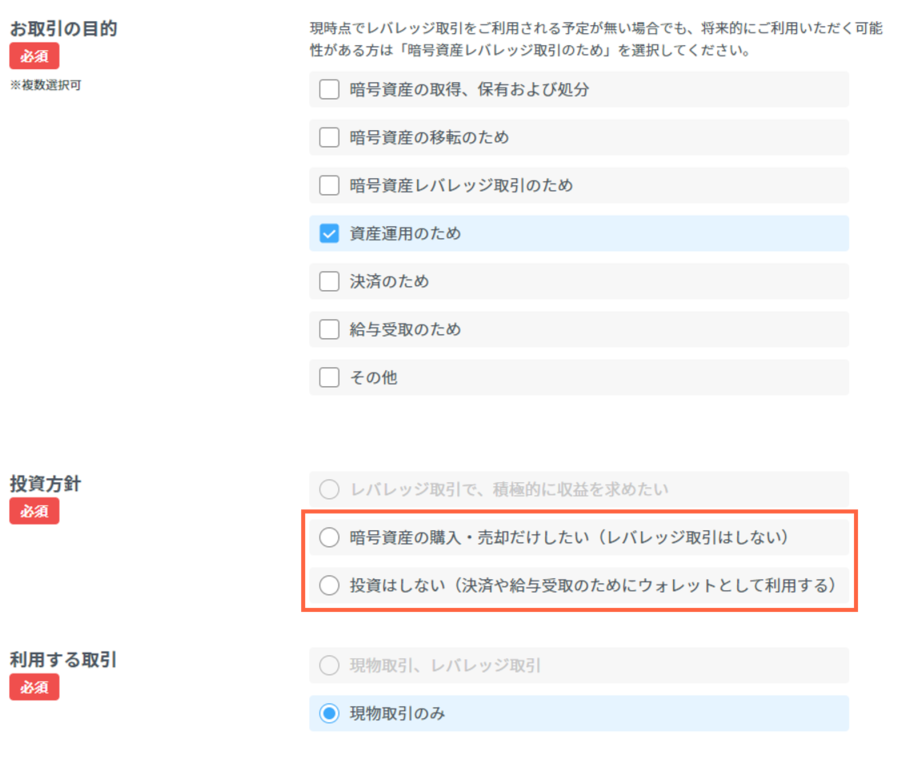Choose 暗号資産の購入・売却だけしたい radio button

pyautogui.click(x=329, y=537)
